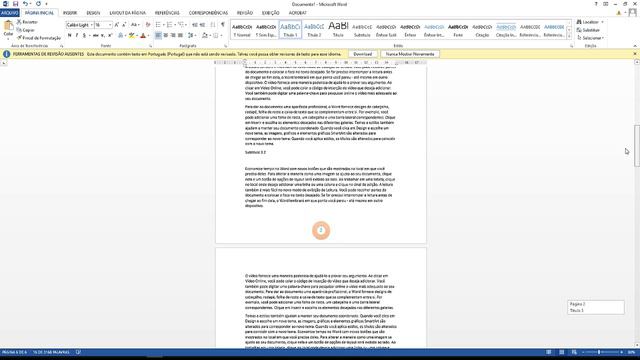This screenshot has height=360, width=640.
Task: Click the vertical scrollbar thumb
Action: 637,146
